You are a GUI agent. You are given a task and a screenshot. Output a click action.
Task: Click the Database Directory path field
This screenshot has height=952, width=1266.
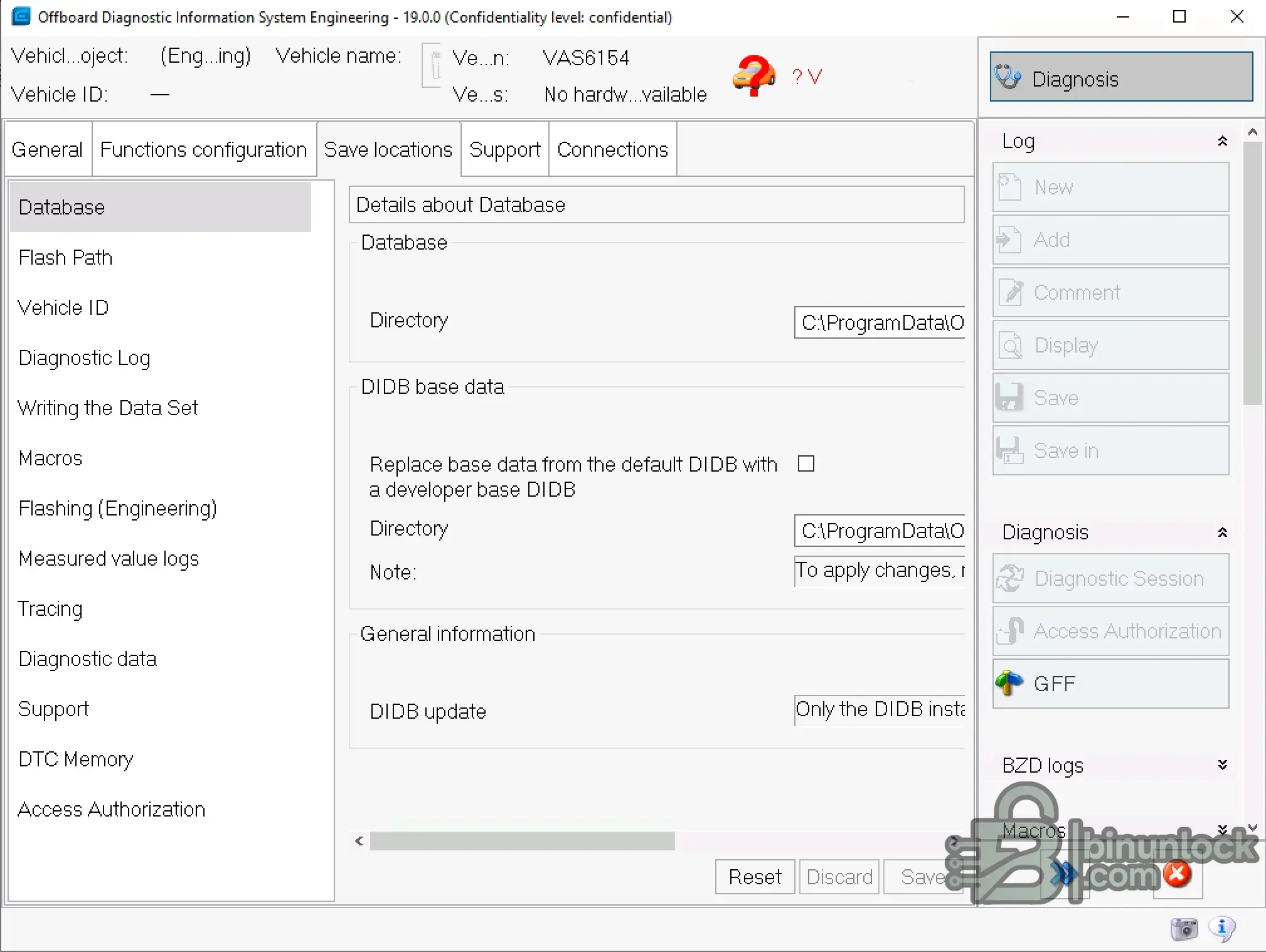[x=880, y=322]
